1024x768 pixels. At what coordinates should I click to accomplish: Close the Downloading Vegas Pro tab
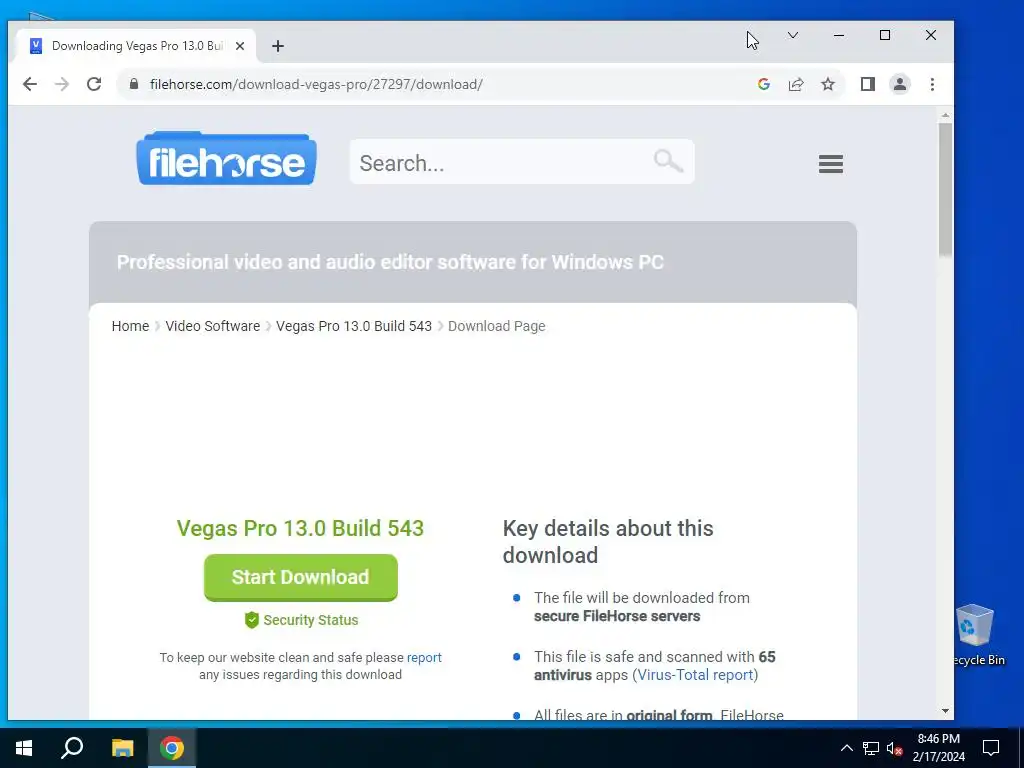(x=240, y=46)
